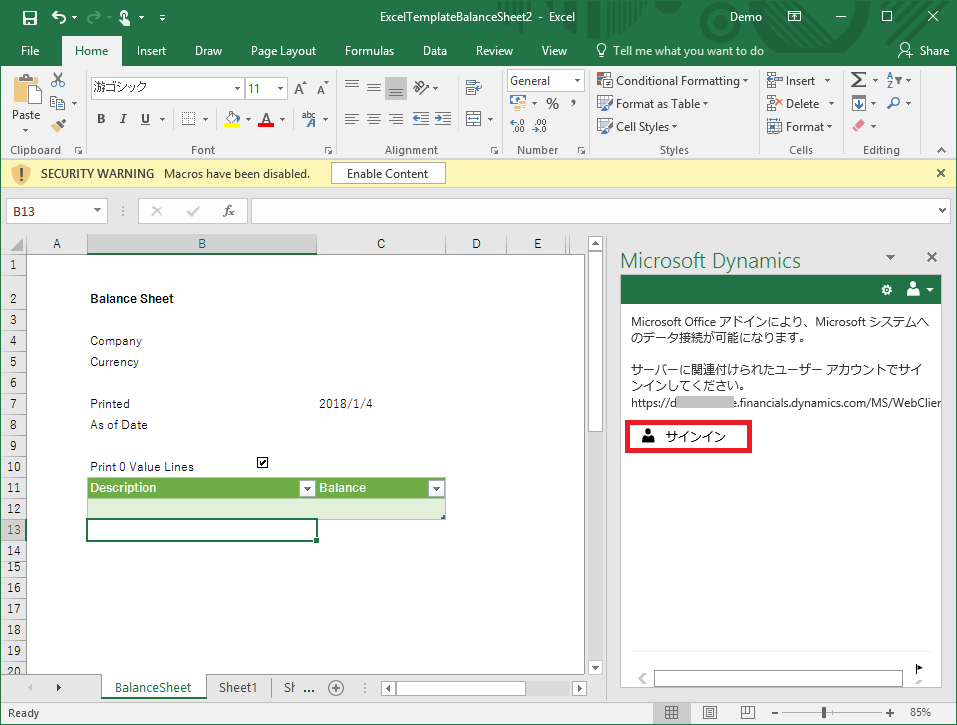Expand the Conditional Formatting dropdown

click(745, 81)
